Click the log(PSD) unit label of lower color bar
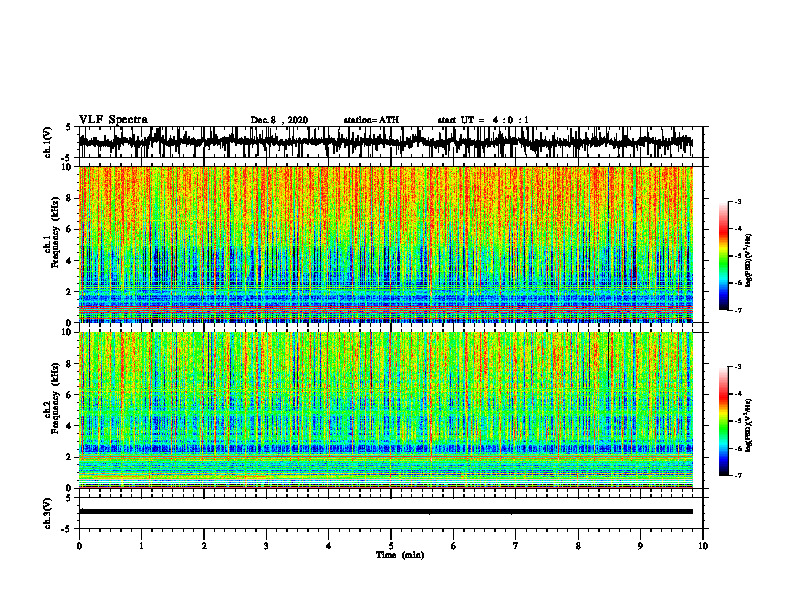Image resolution: width=792 pixels, height=612 pixels. pos(749,426)
